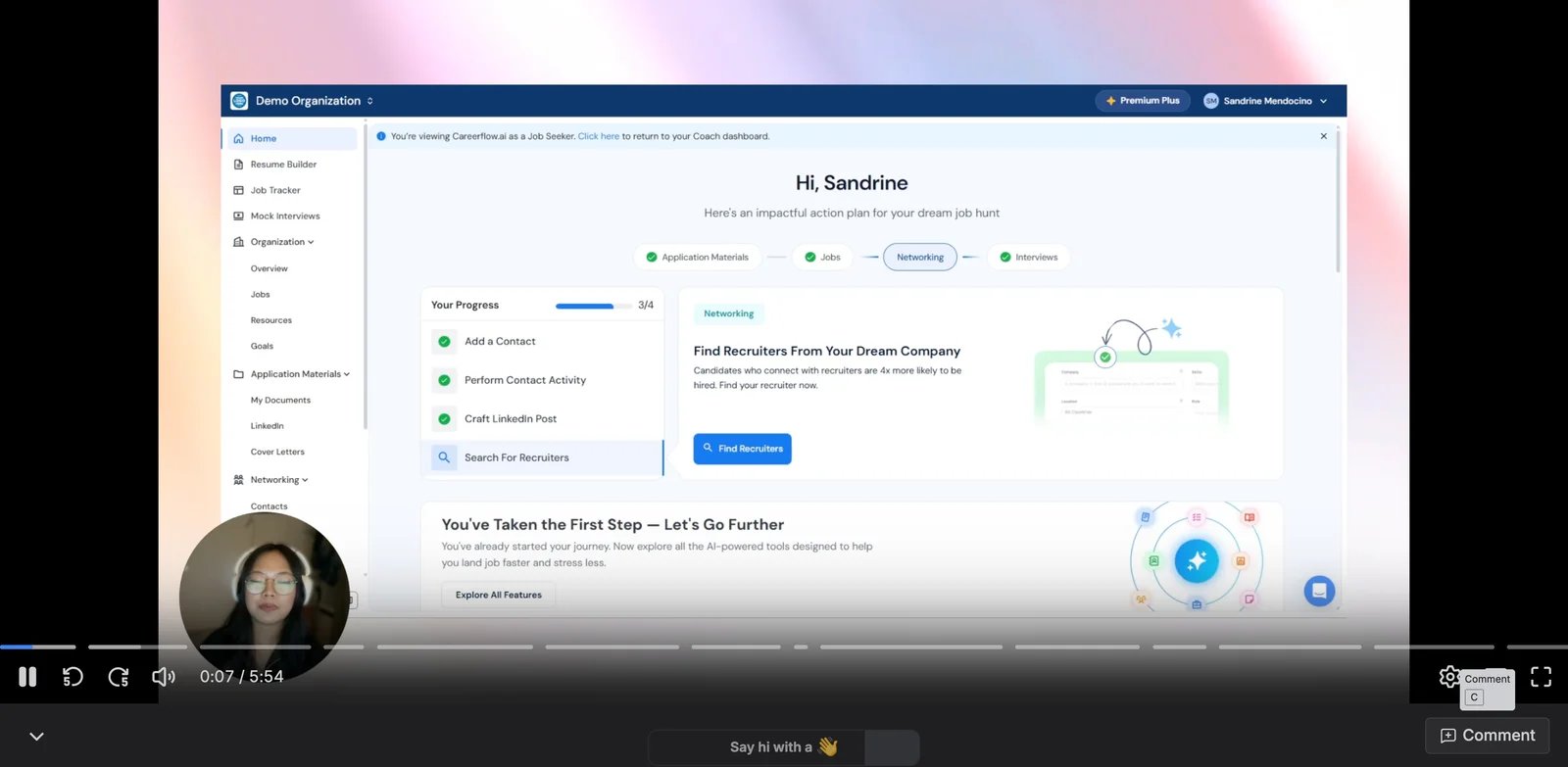Screen dimensions: 1568x767
Task: Enter fullscreen video mode
Action: (x=1541, y=677)
